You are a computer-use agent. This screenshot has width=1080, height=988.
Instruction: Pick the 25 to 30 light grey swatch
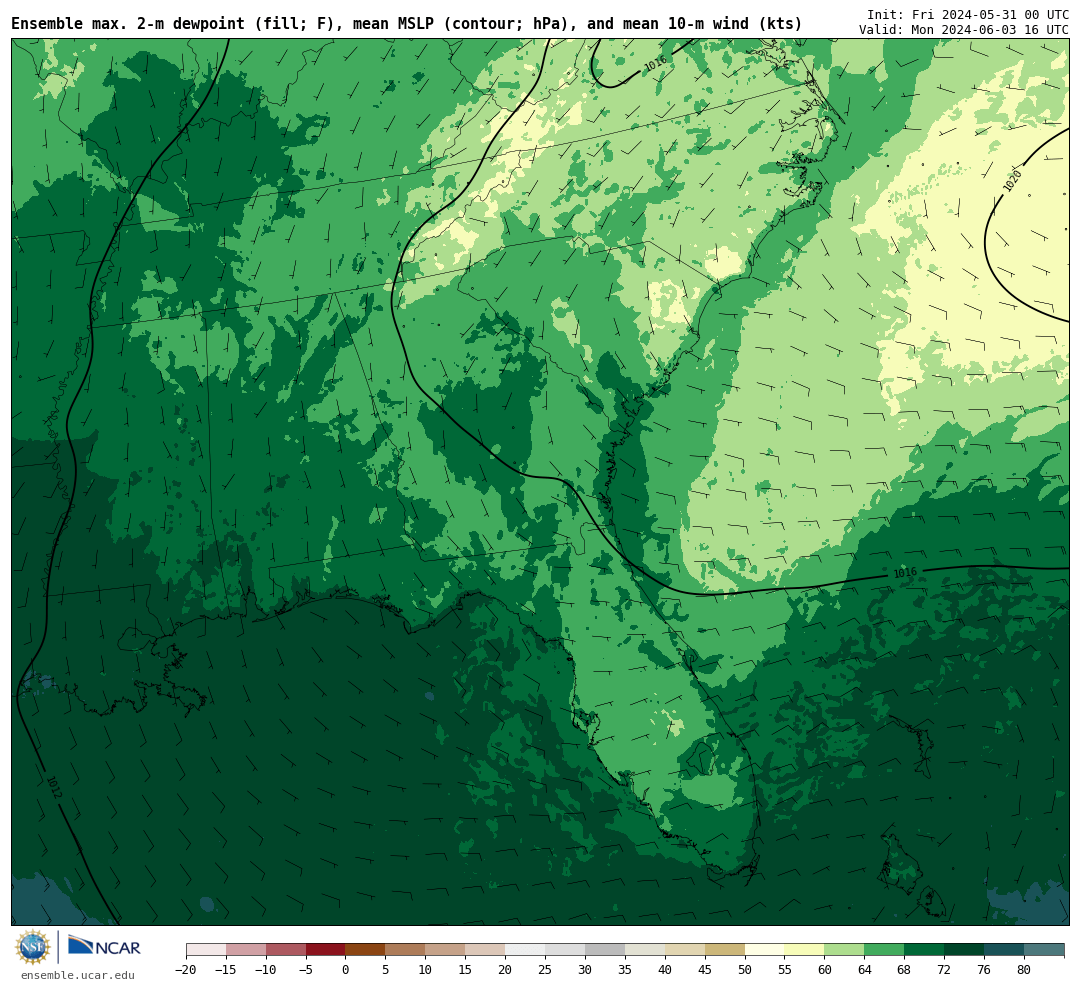[x=565, y=950]
